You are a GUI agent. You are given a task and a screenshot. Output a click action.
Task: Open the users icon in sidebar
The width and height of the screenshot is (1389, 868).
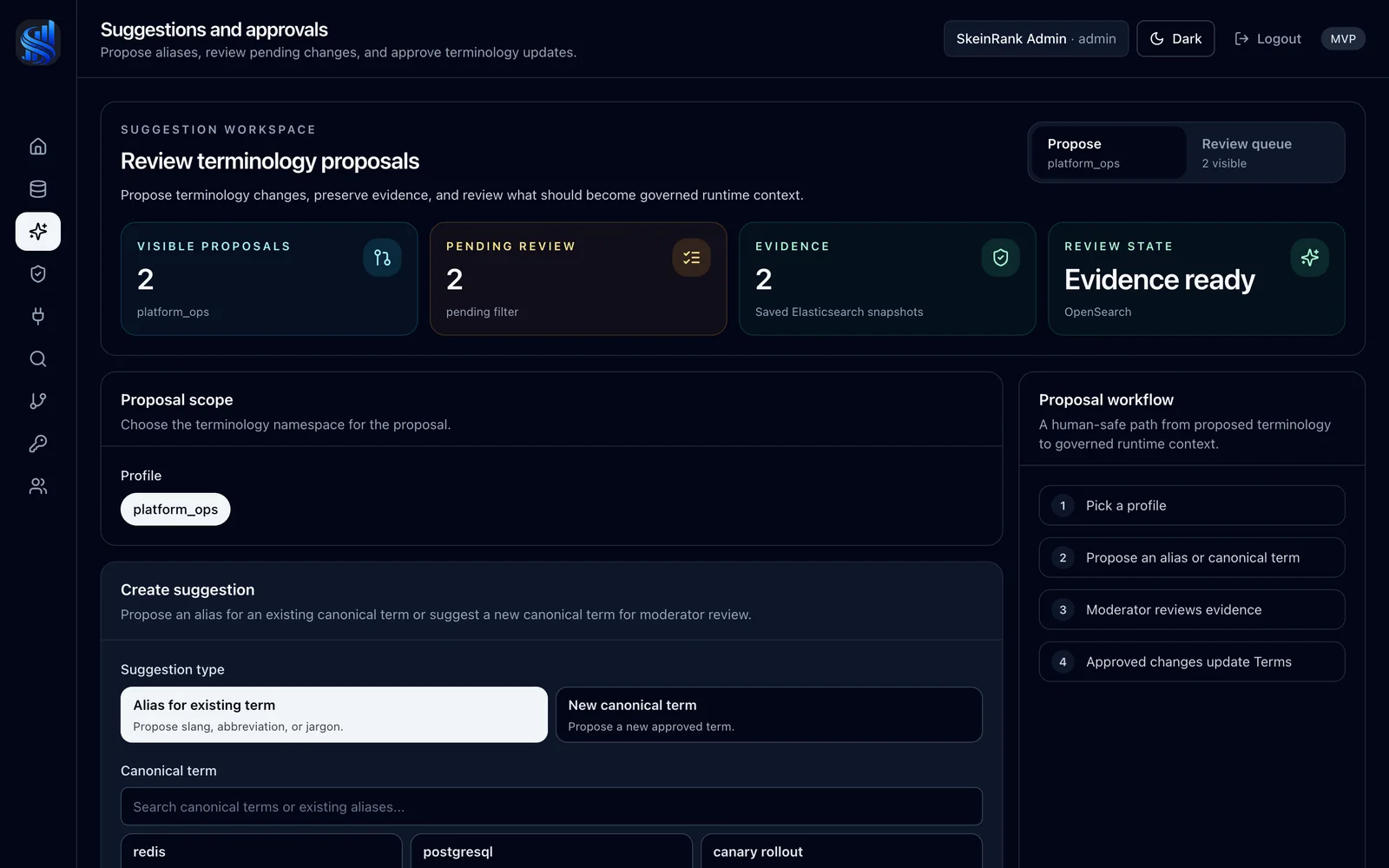pyautogui.click(x=38, y=486)
